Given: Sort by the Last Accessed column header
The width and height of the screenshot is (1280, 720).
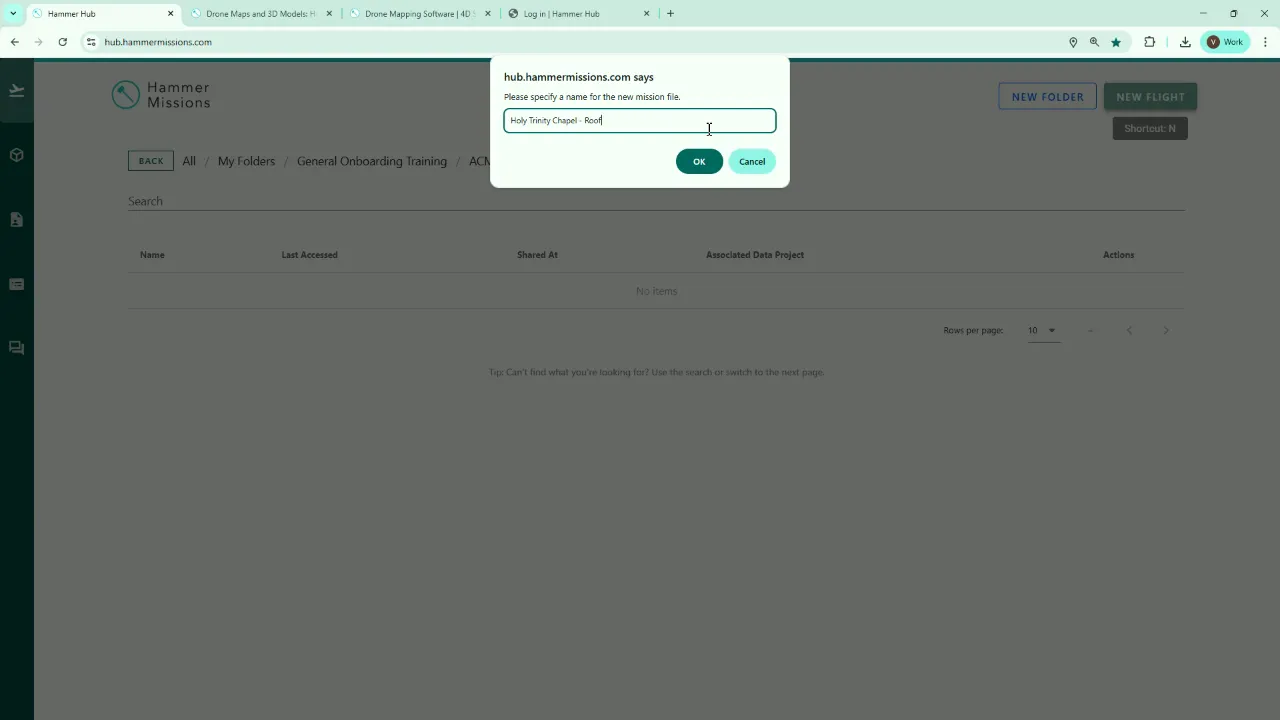Looking at the screenshot, I should [x=310, y=255].
